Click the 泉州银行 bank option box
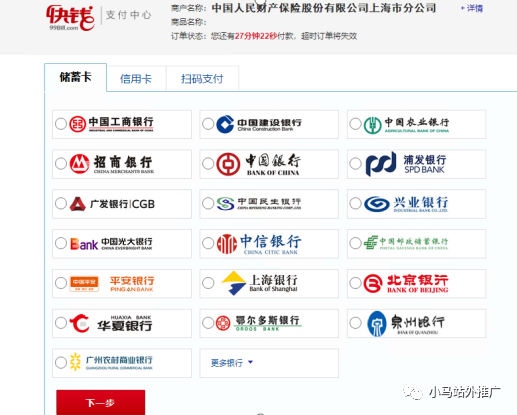Screen dimensions: 517x415 416,323
